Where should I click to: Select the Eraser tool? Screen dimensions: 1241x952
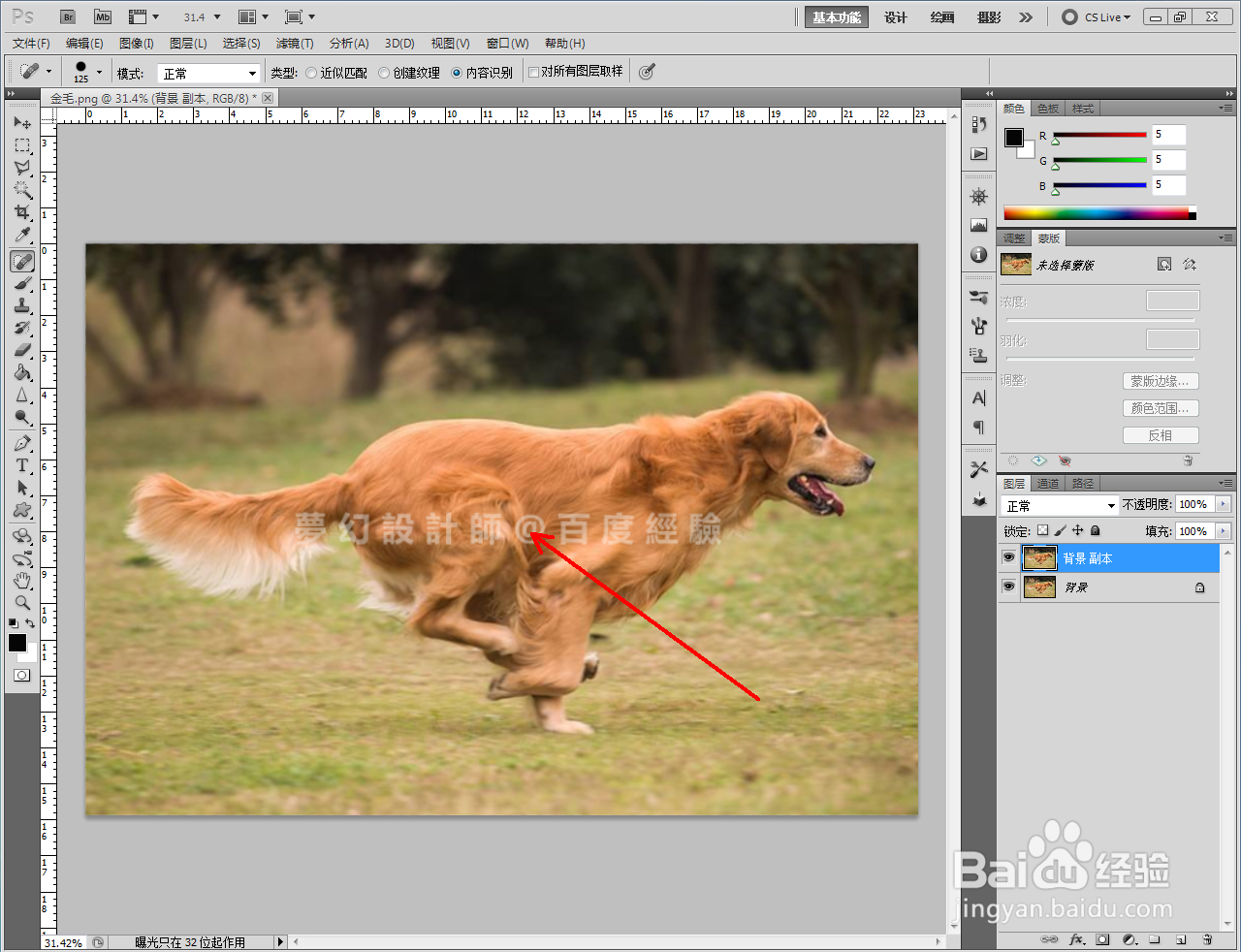click(22, 350)
